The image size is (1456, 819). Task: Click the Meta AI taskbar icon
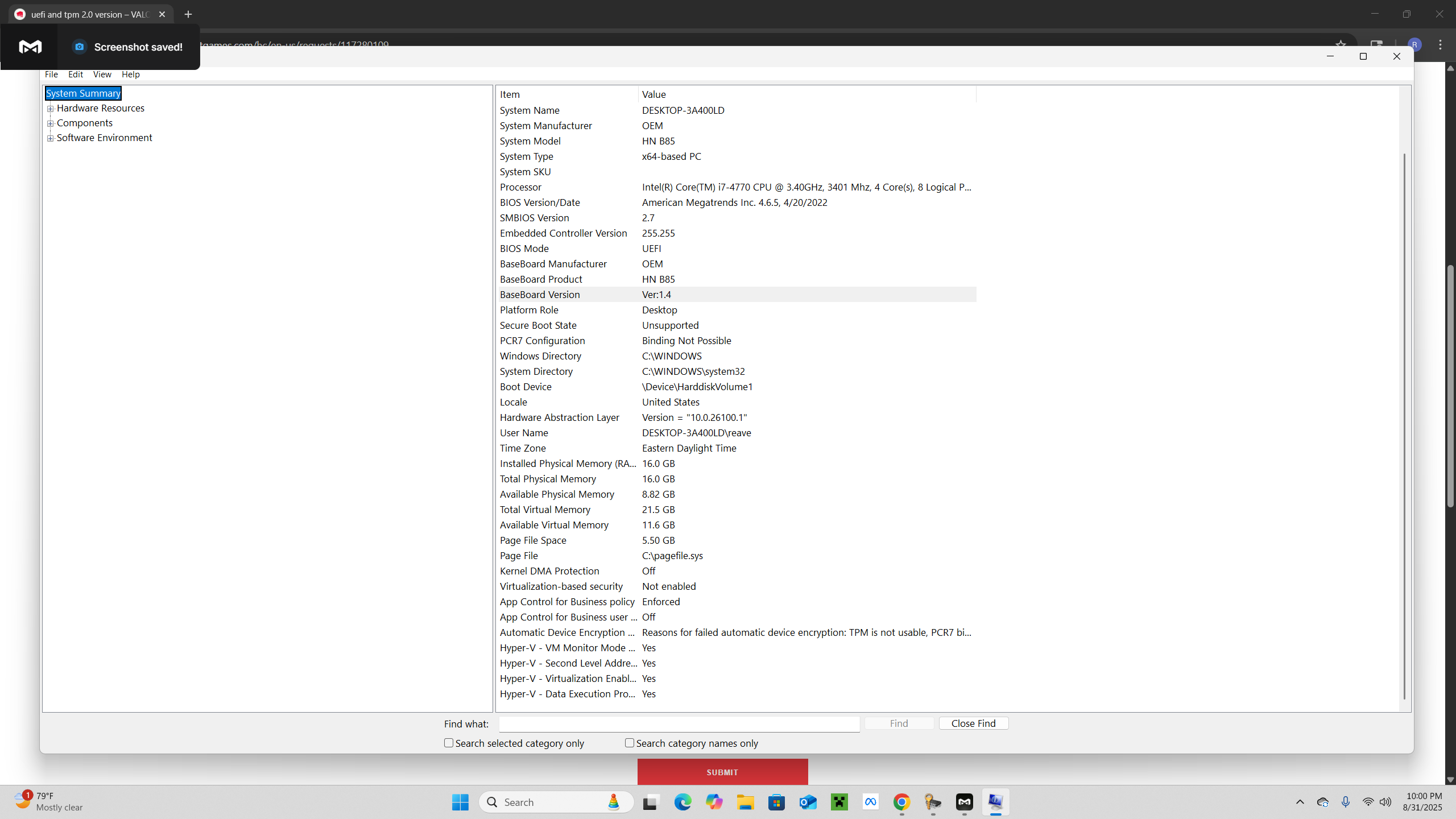coord(870,802)
